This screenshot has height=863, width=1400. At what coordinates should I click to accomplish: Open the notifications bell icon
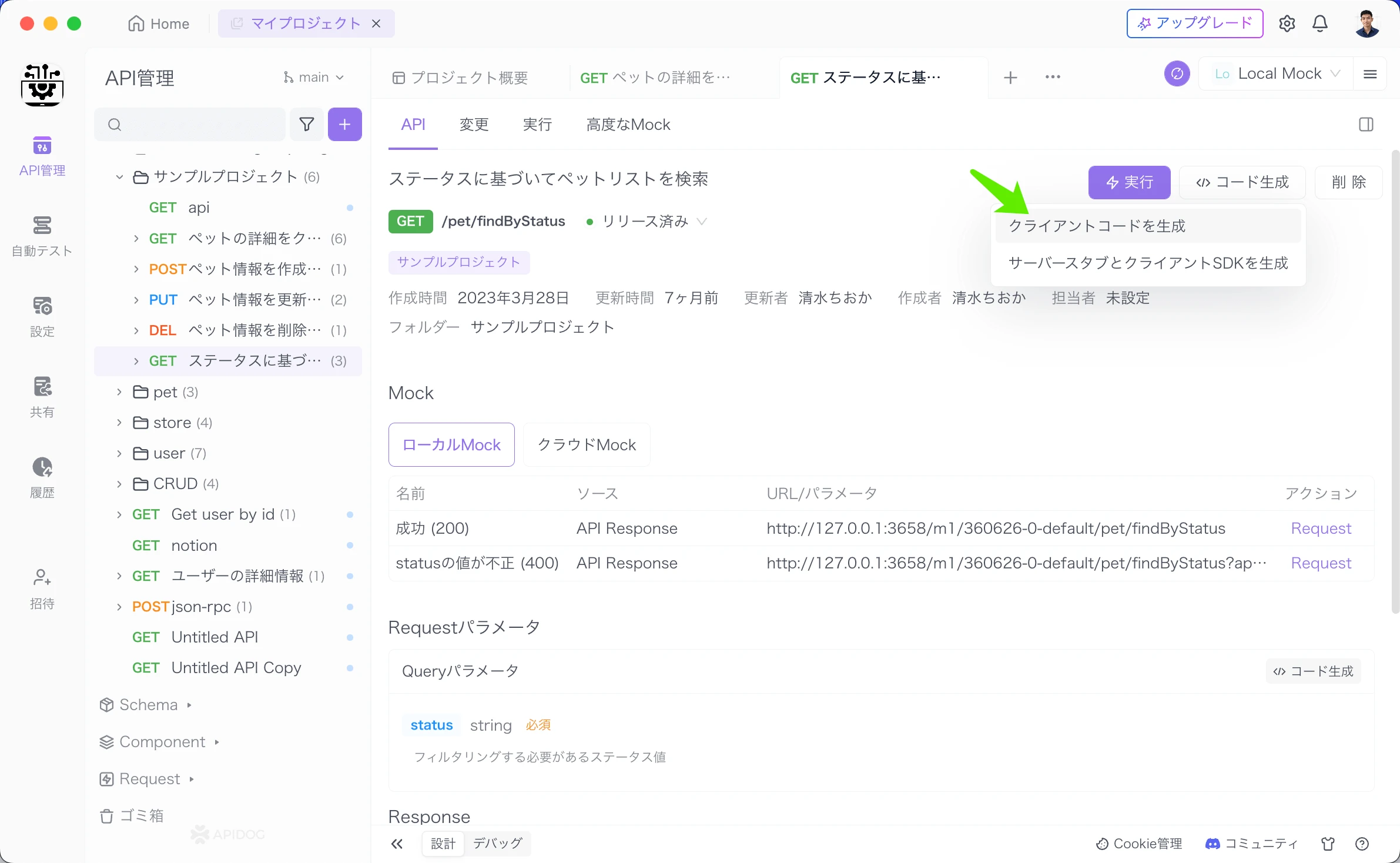pos(1319,24)
